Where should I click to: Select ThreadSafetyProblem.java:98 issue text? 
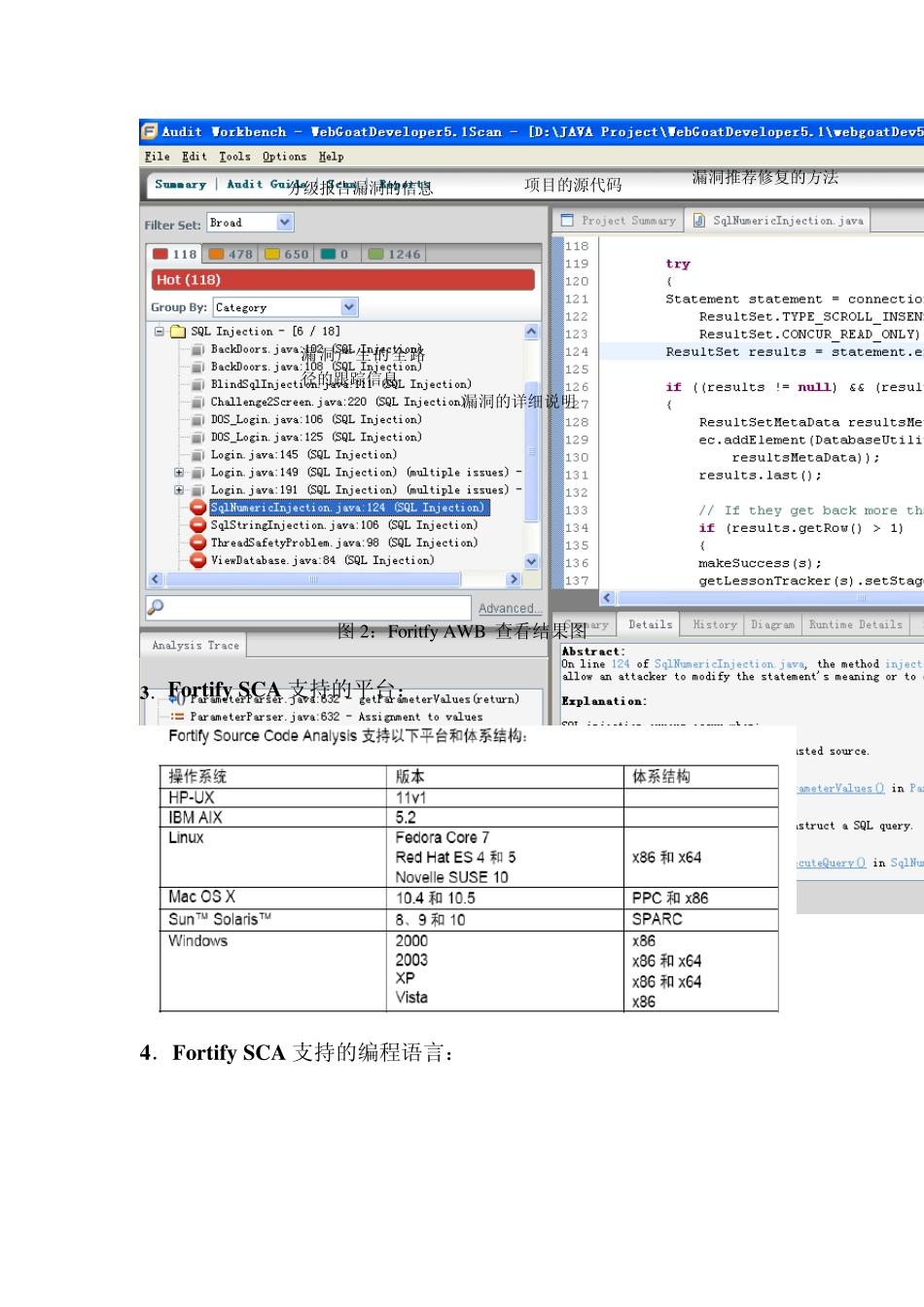(343, 543)
